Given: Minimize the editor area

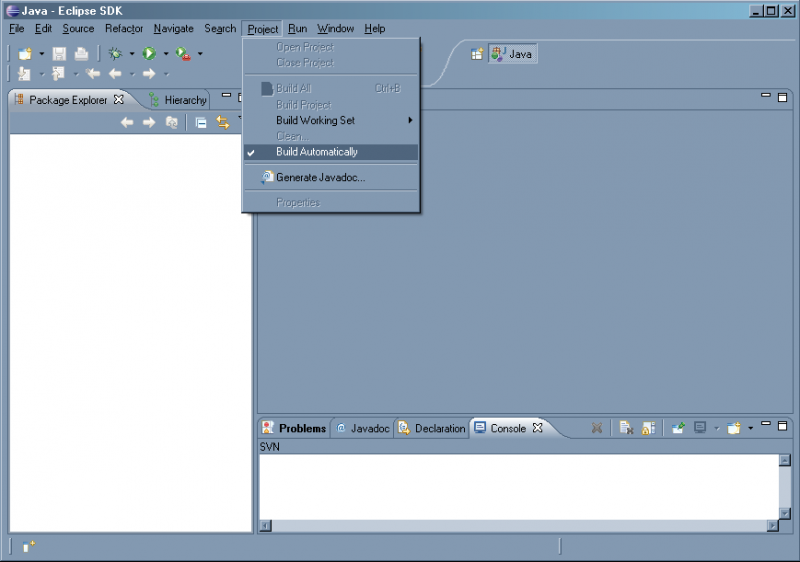Looking at the screenshot, I should (765, 95).
